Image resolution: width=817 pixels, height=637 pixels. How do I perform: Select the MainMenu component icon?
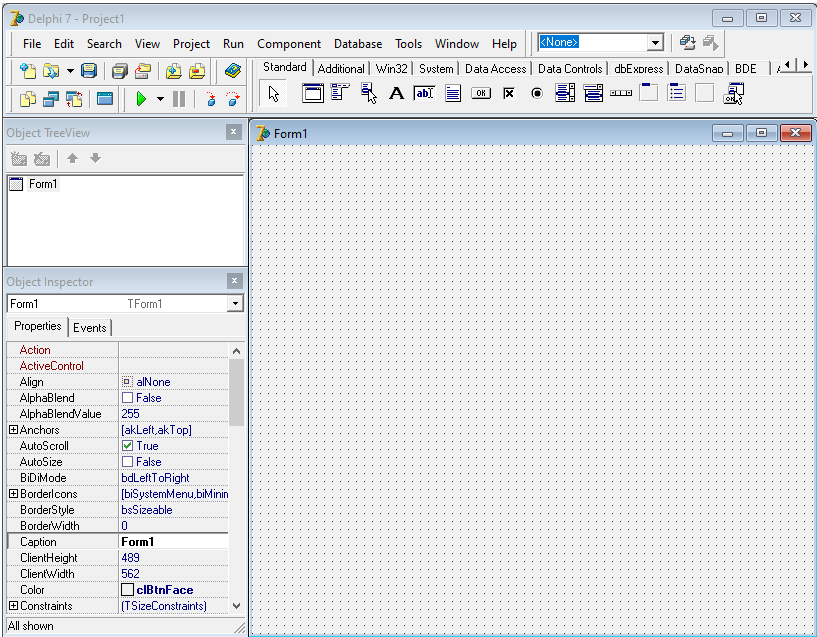point(340,93)
